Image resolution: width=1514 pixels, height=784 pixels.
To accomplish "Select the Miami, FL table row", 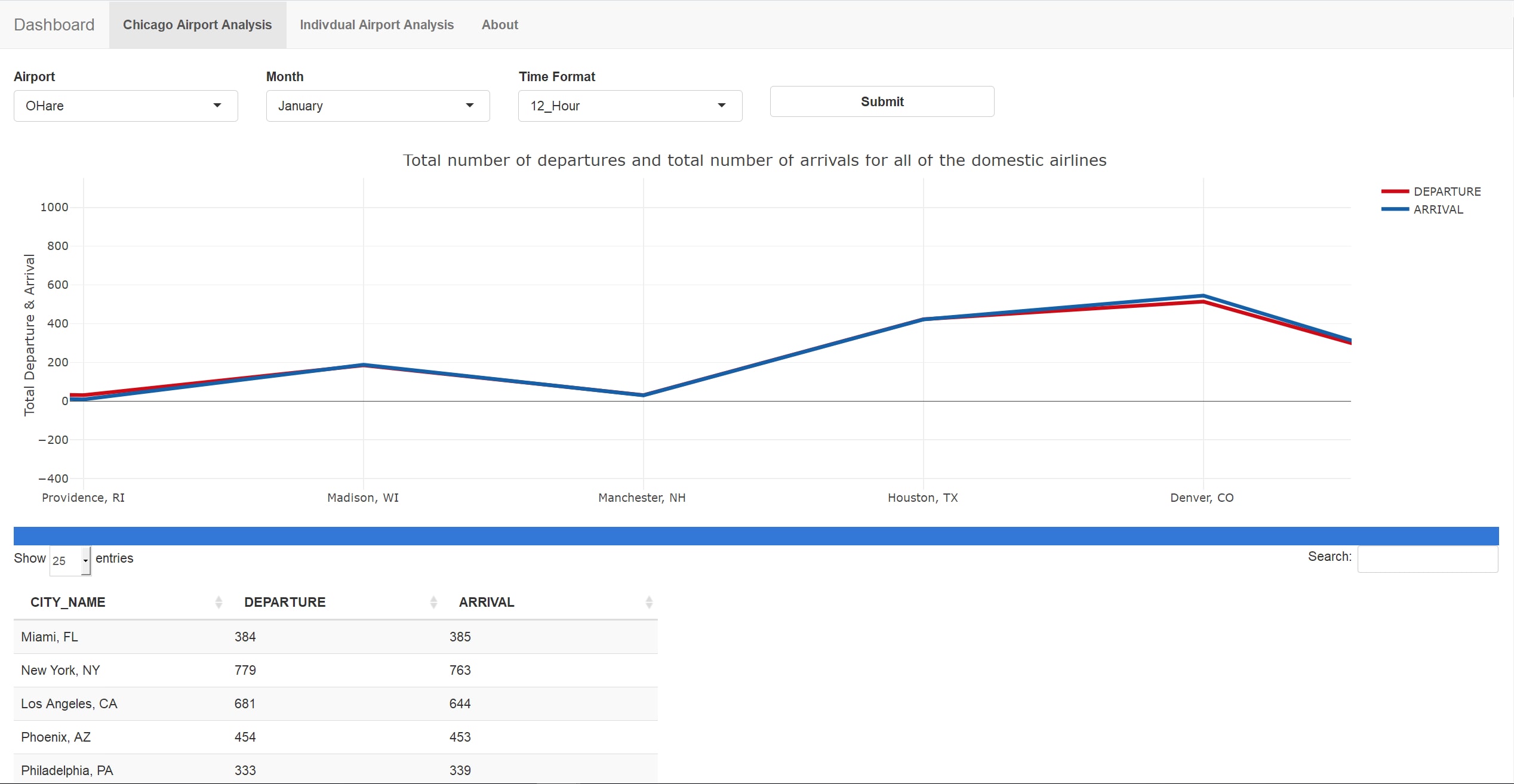I will coord(336,637).
